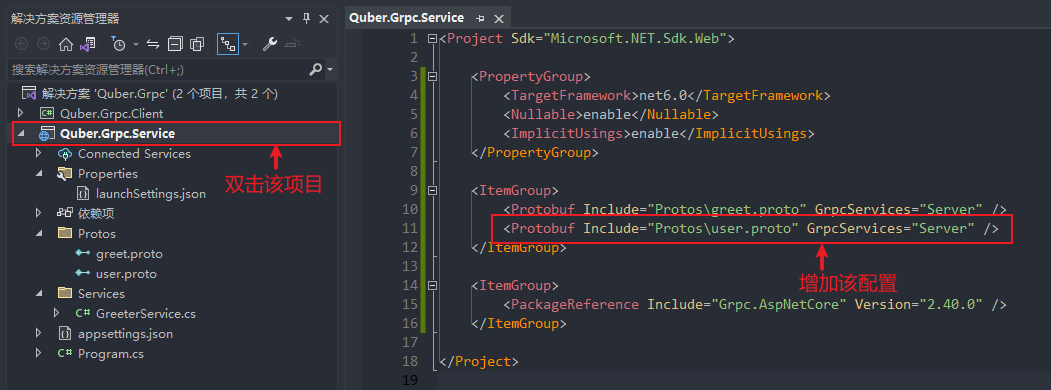This screenshot has width=1051, height=390.
Task: Switch between solutions and folder views
Action: 88,44
